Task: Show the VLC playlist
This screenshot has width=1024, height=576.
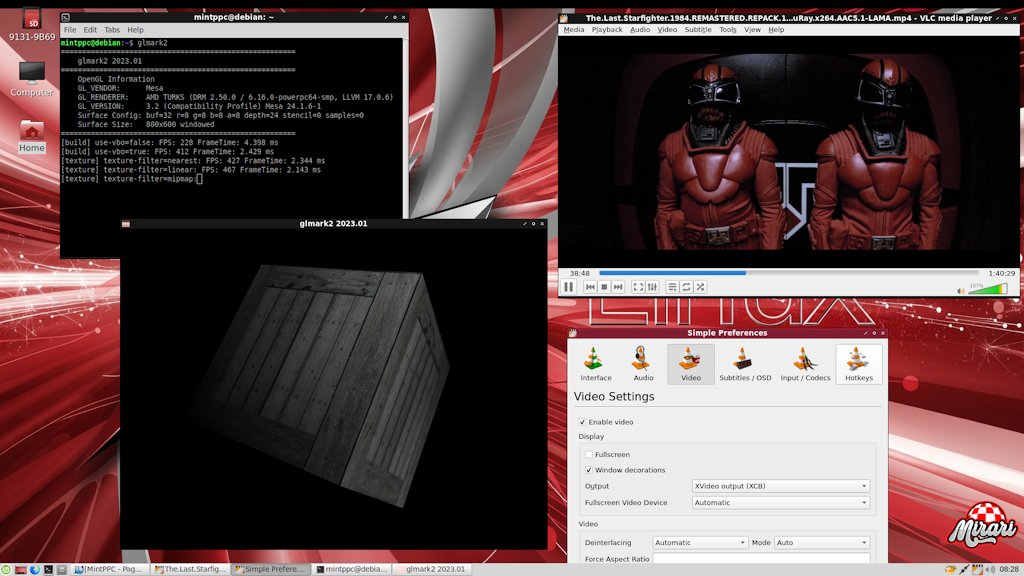Action: (x=672, y=287)
